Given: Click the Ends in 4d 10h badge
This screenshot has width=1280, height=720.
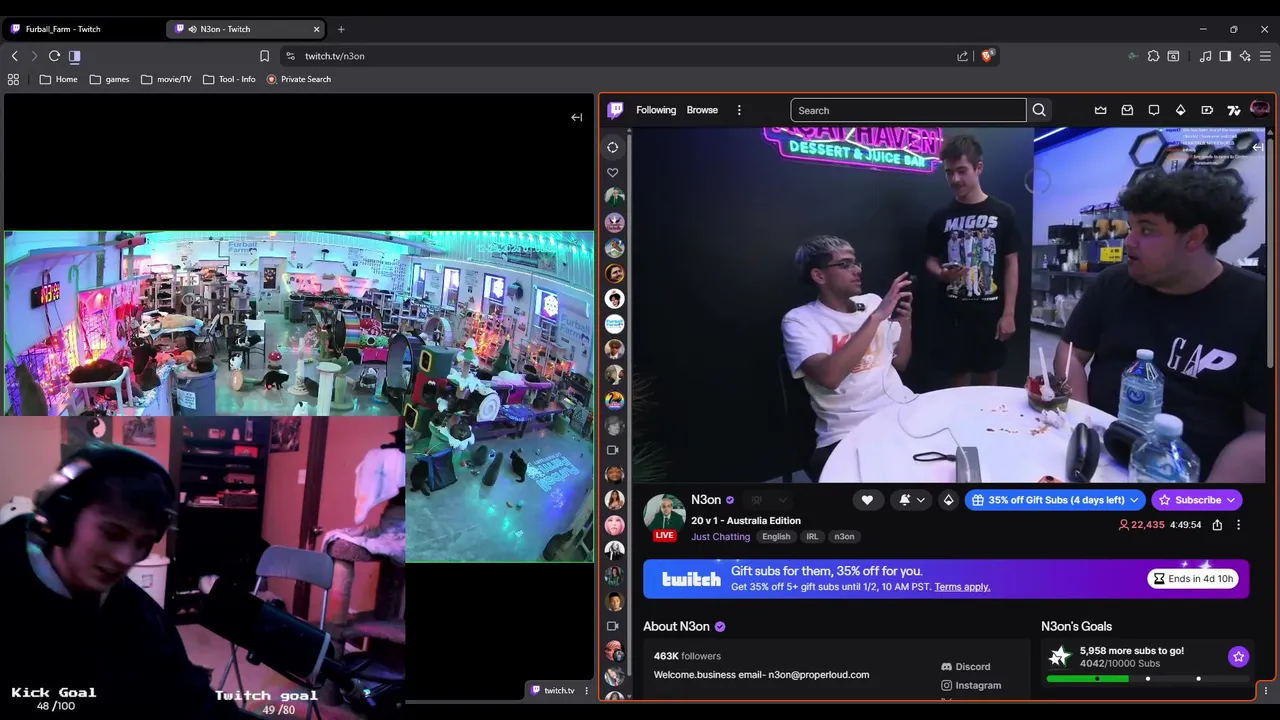Looking at the screenshot, I should pos(1193,579).
